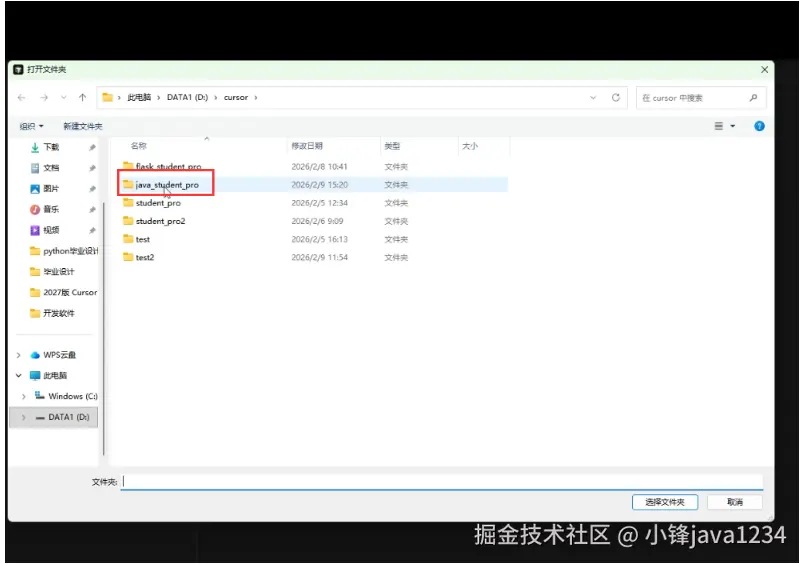Sort by the 修改日期 column header
The width and height of the screenshot is (804, 566).
click(x=307, y=146)
